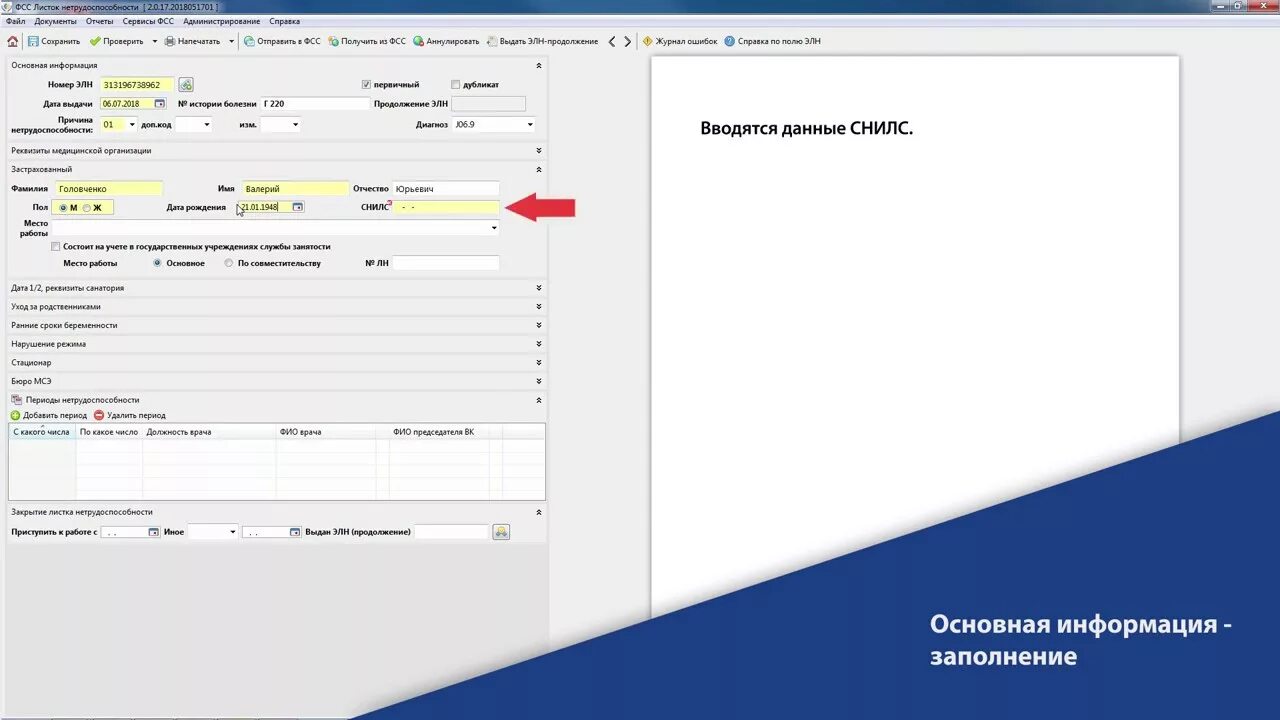Select the Основное work place radio button

point(158,264)
